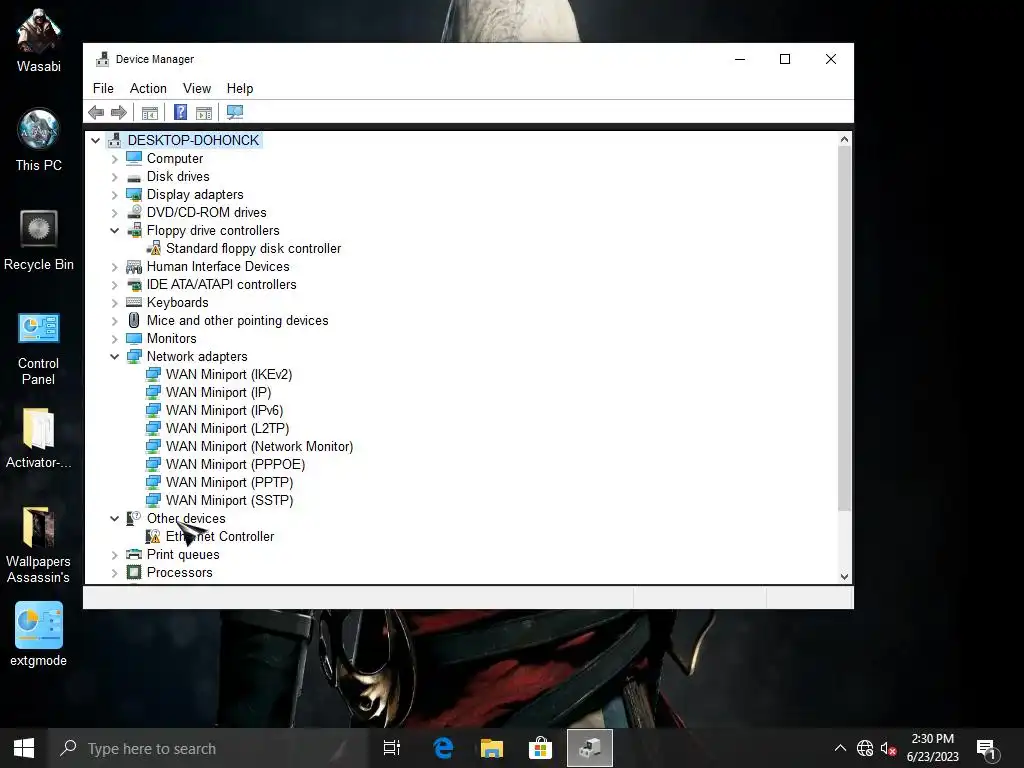Select WAN Miniport (SSTP)

pos(229,500)
